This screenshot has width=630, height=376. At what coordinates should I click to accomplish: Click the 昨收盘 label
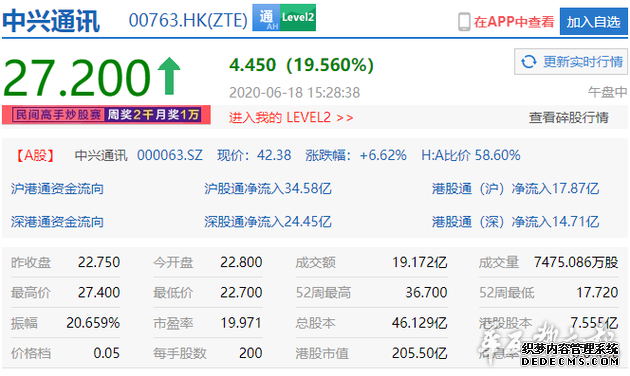[x=31, y=263]
